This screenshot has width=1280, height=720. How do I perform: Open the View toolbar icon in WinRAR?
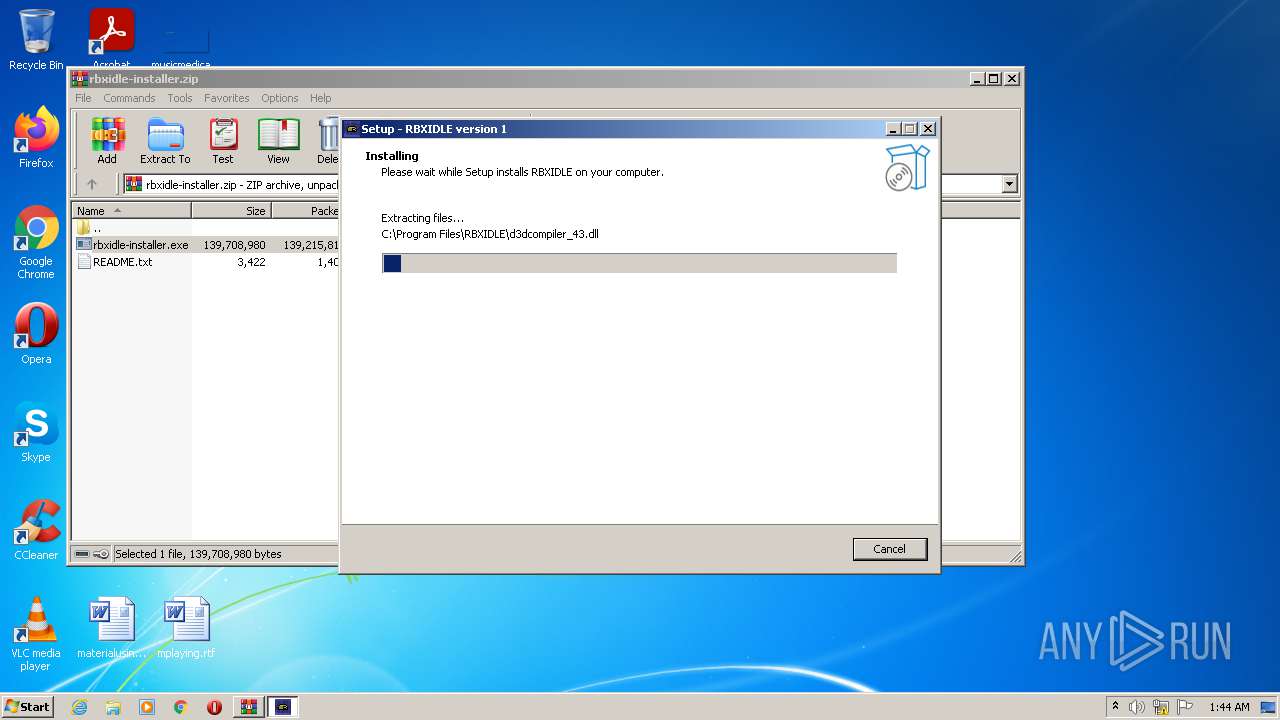point(278,141)
